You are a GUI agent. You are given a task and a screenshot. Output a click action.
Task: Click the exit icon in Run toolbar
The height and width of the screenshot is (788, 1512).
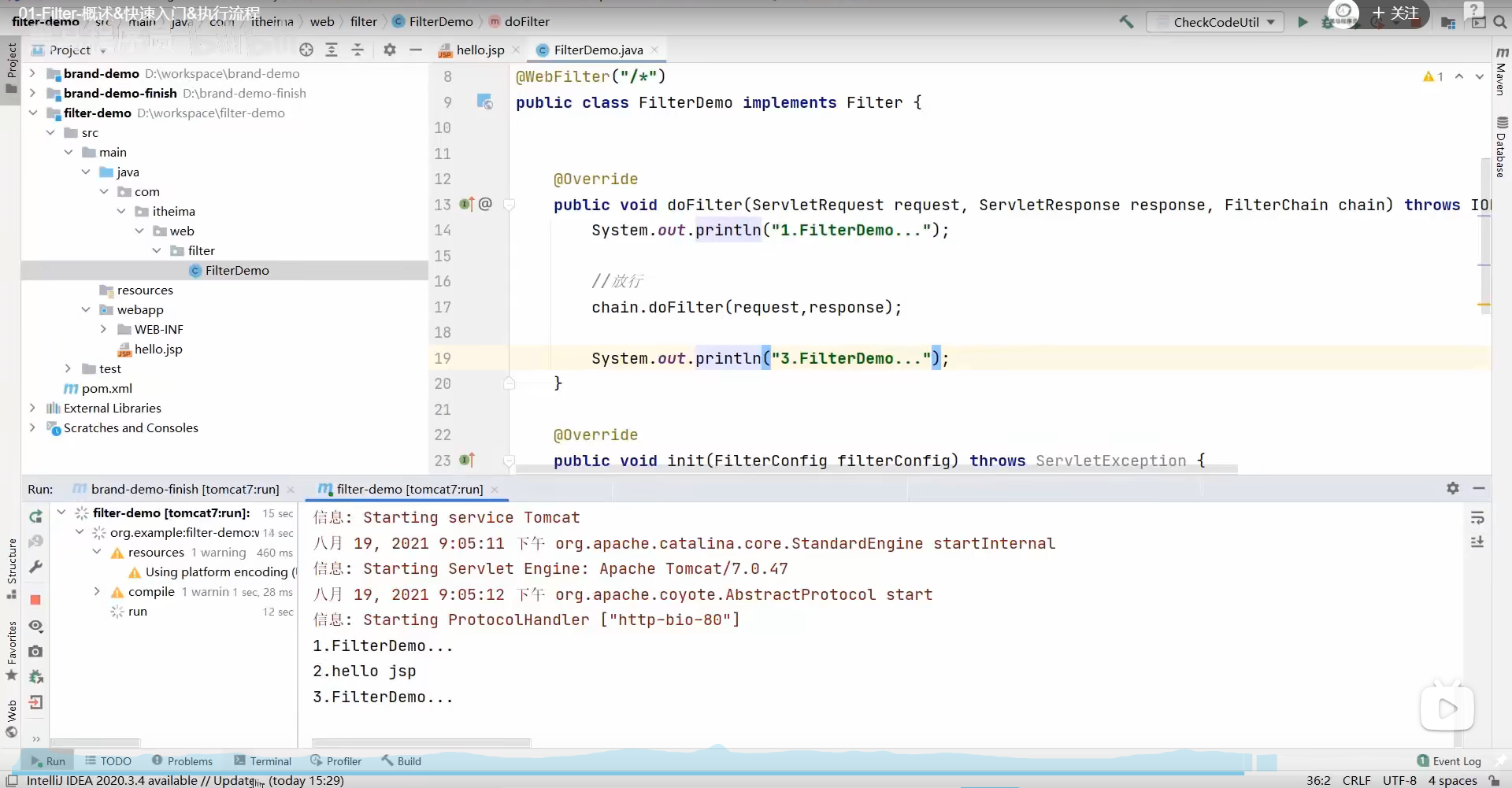(x=35, y=702)
